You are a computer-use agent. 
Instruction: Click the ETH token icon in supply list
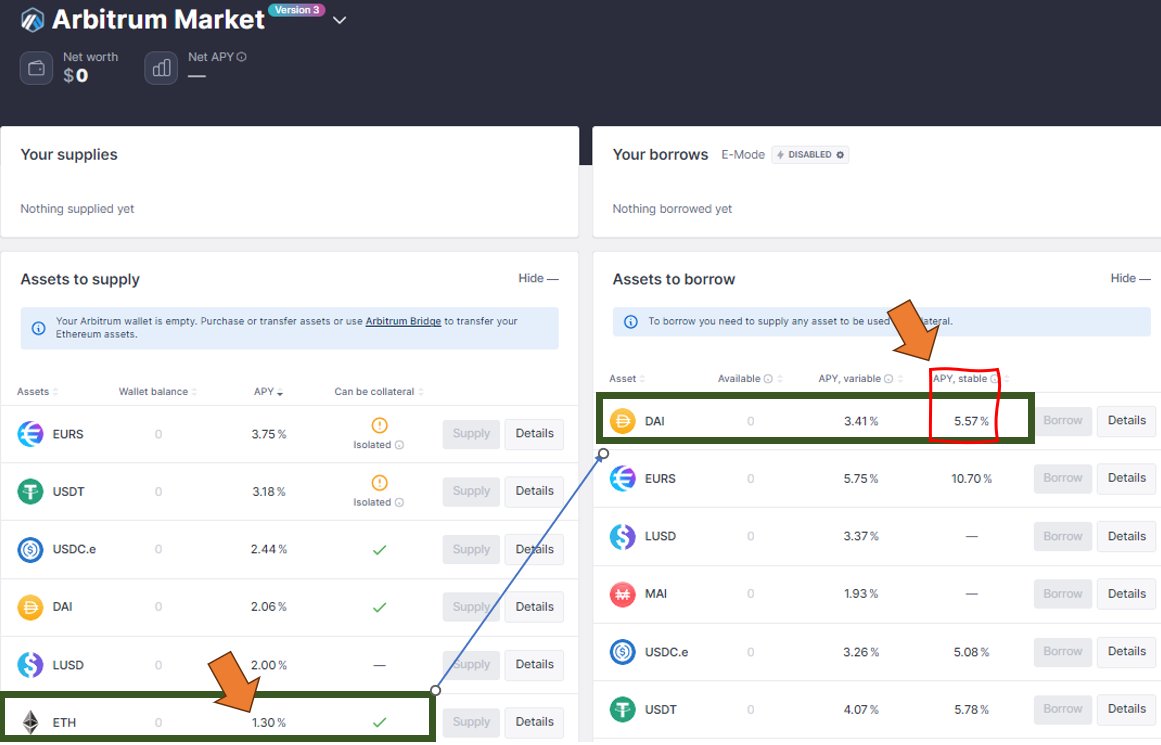30,722
